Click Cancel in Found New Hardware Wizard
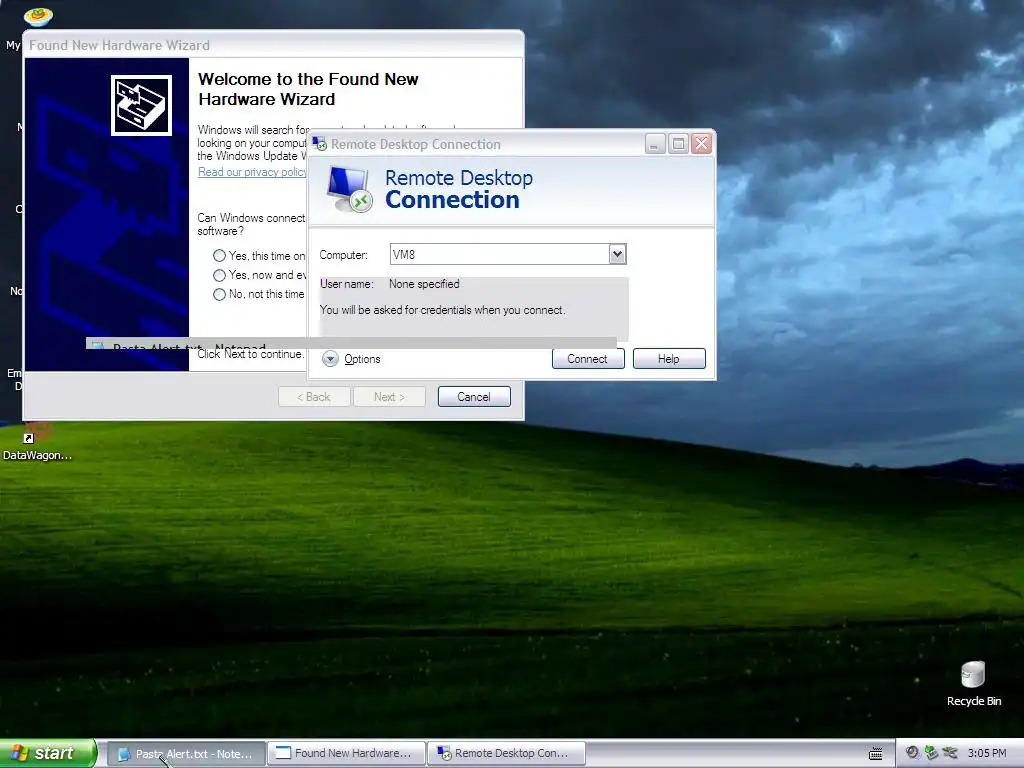The image size is (1024, 768). pyautogui.click(x=474, y=396)
